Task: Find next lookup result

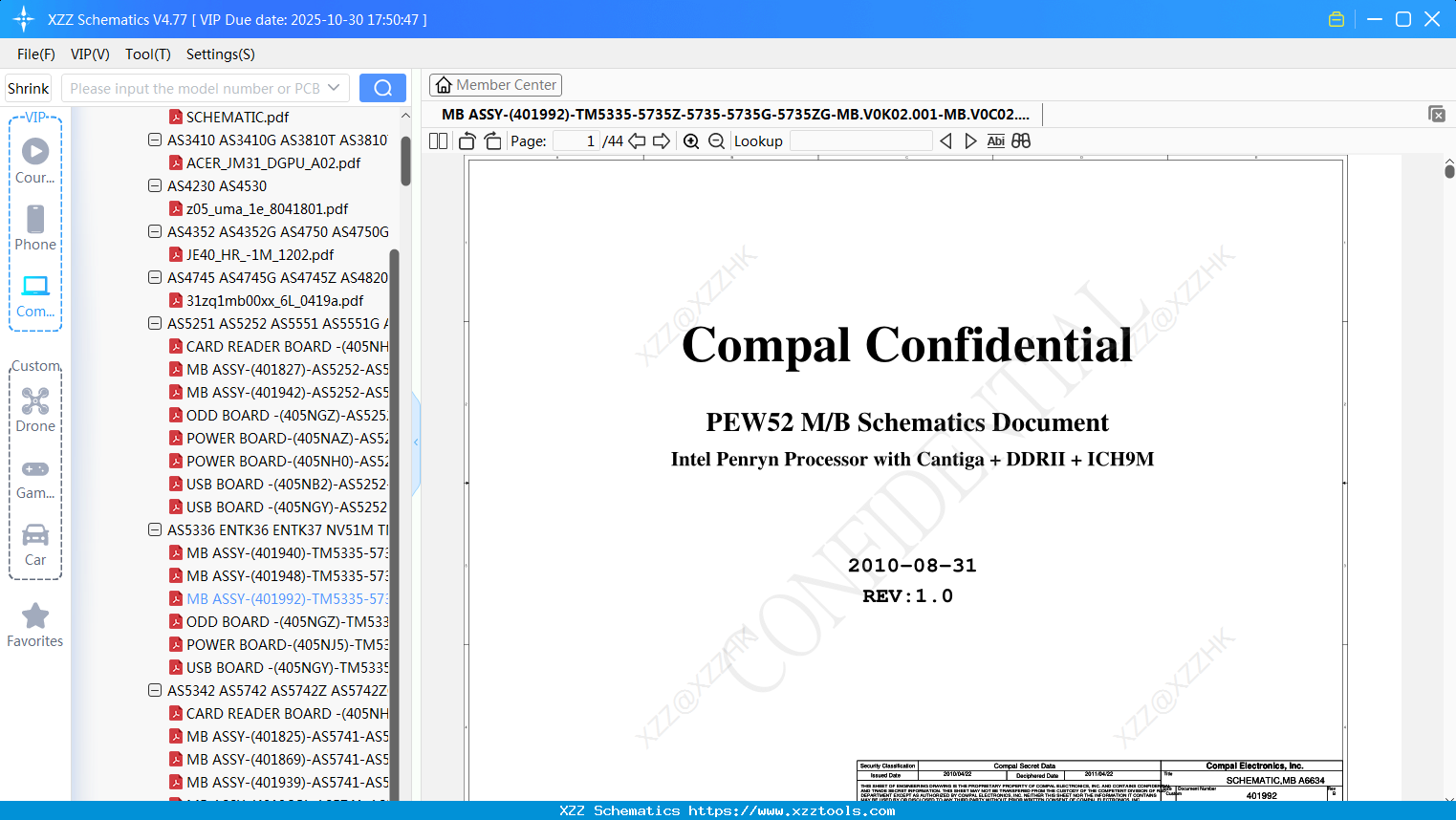Action: tap(970, 140)
